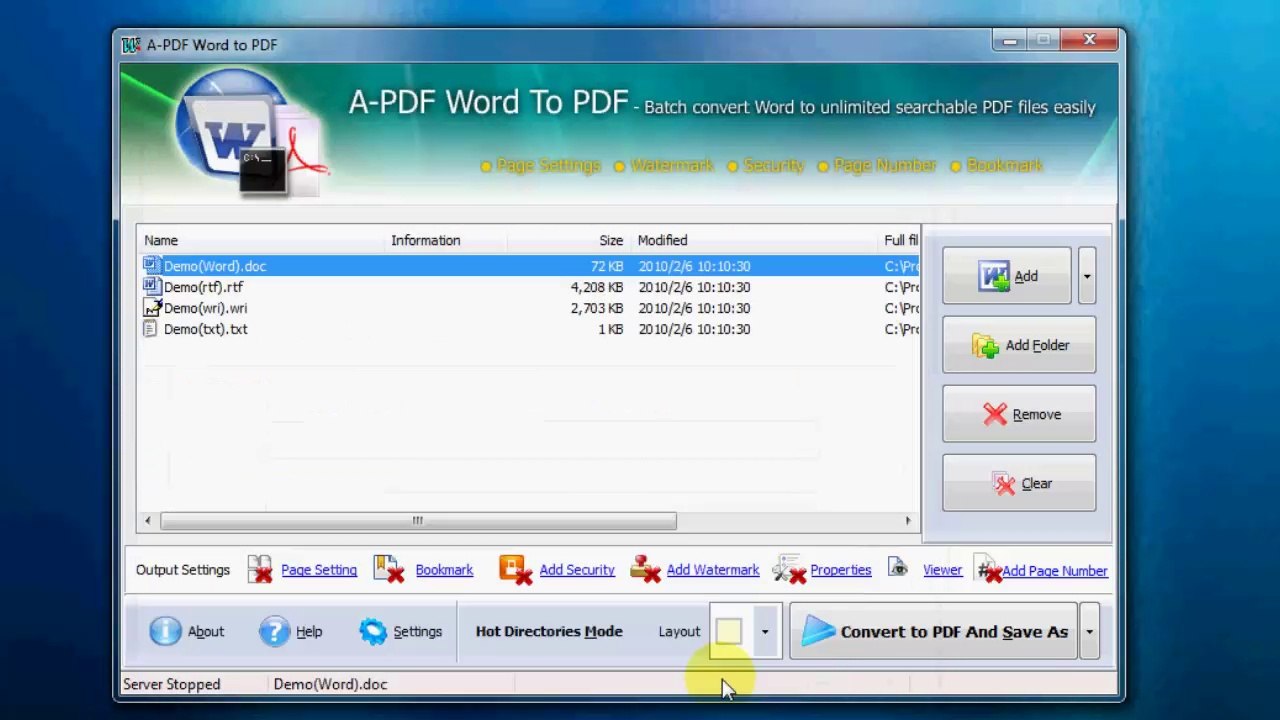1280x720 pixels.
Task: Click the Convert blue arrow icon
Action: [818, 631]
